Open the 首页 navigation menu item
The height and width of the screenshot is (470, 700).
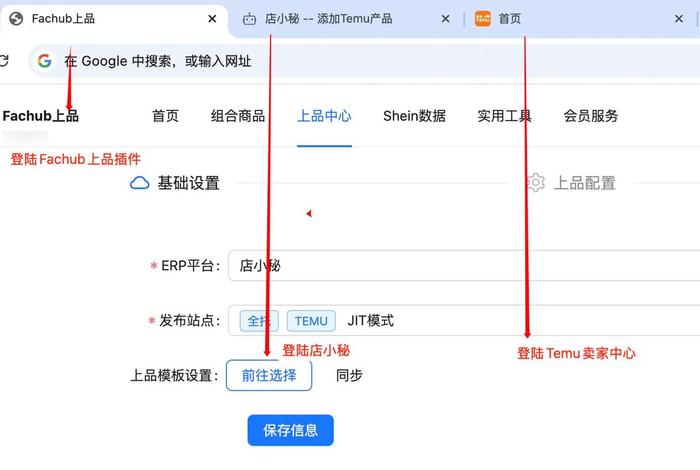click(x=165, y=116)
